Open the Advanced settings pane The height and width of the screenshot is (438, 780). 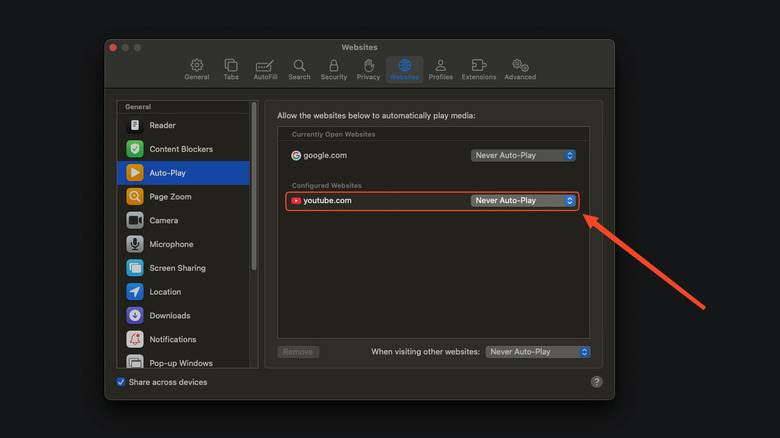[x=520, y=69]
